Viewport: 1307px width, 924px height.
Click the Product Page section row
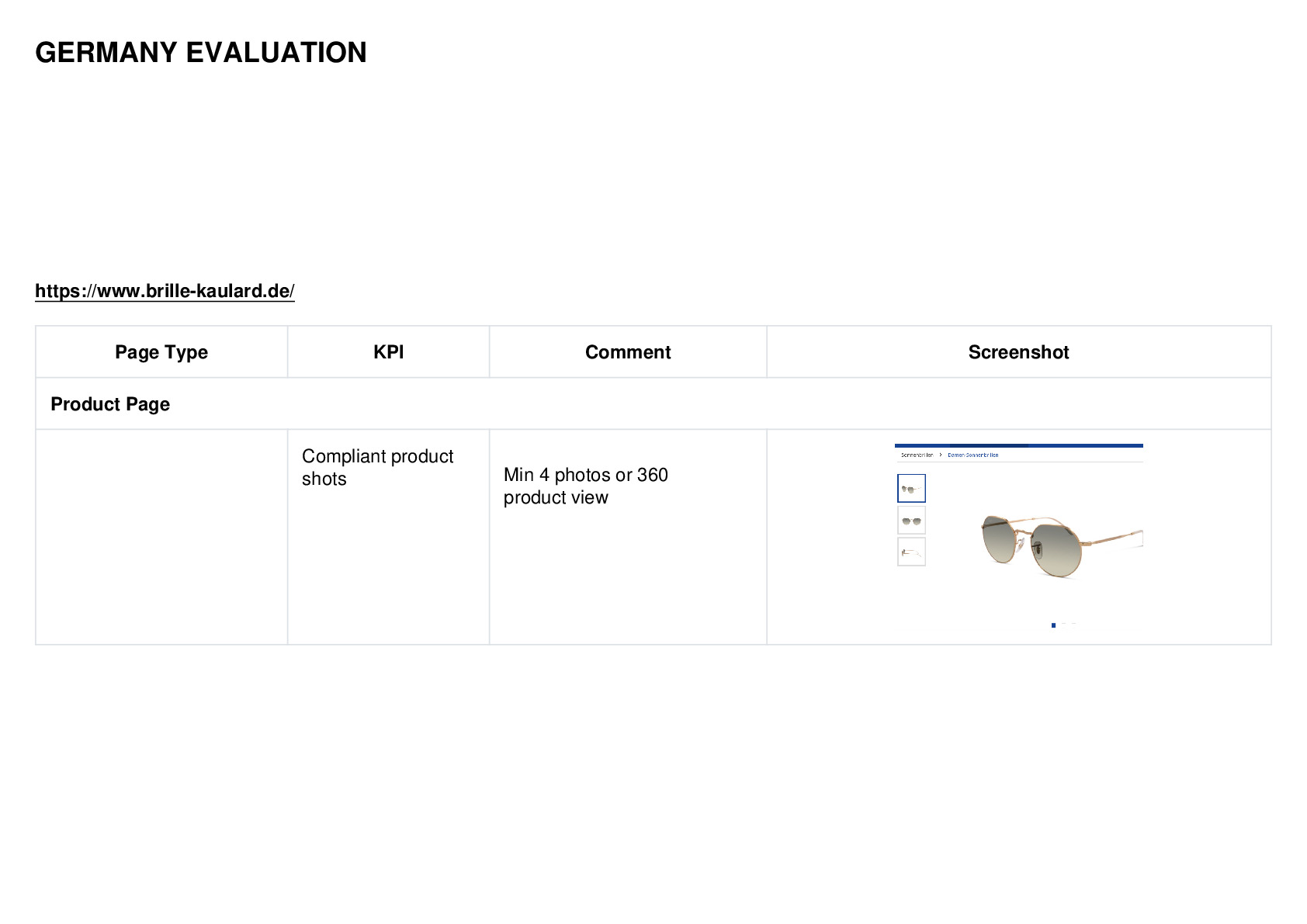(653, 404)
